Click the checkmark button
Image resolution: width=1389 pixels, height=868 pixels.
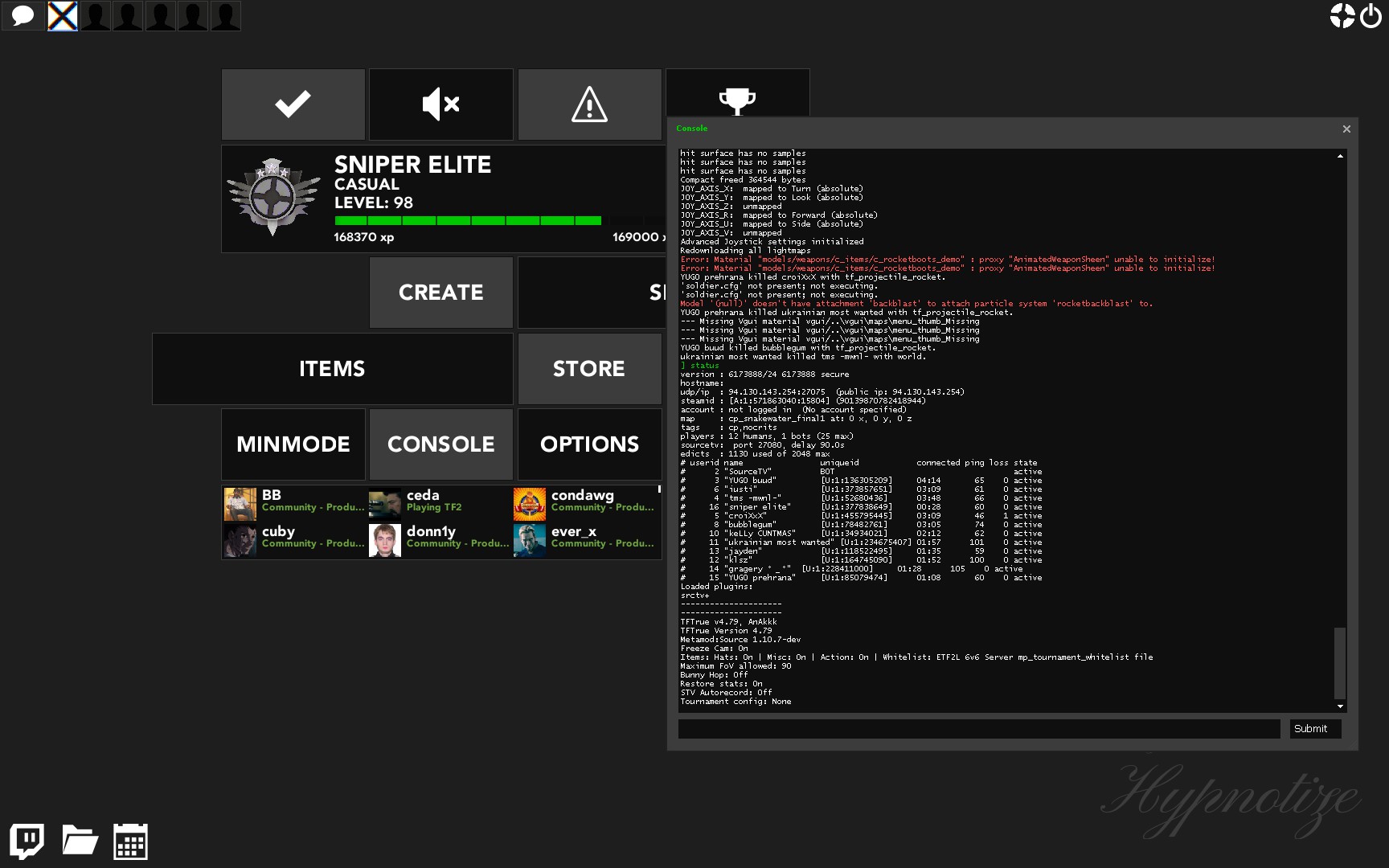(x=293, y=104)
